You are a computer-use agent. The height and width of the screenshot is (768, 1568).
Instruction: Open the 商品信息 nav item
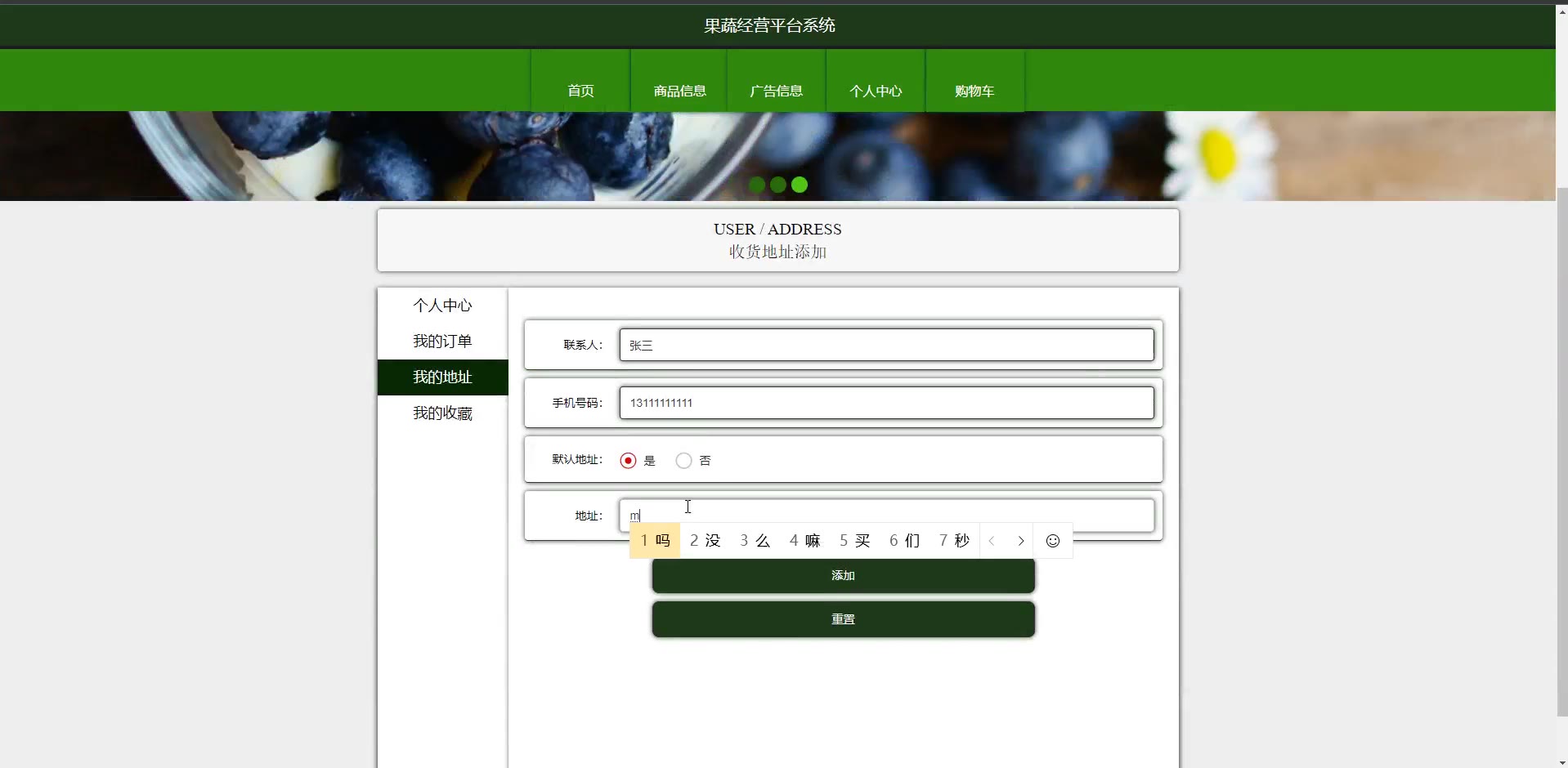(679, 81)
